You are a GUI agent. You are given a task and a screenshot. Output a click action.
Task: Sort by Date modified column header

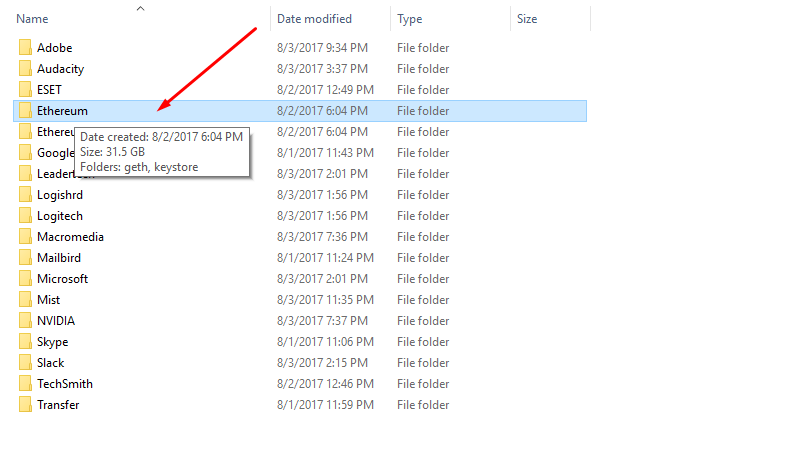pyautogui.click(x=314, y=19)
